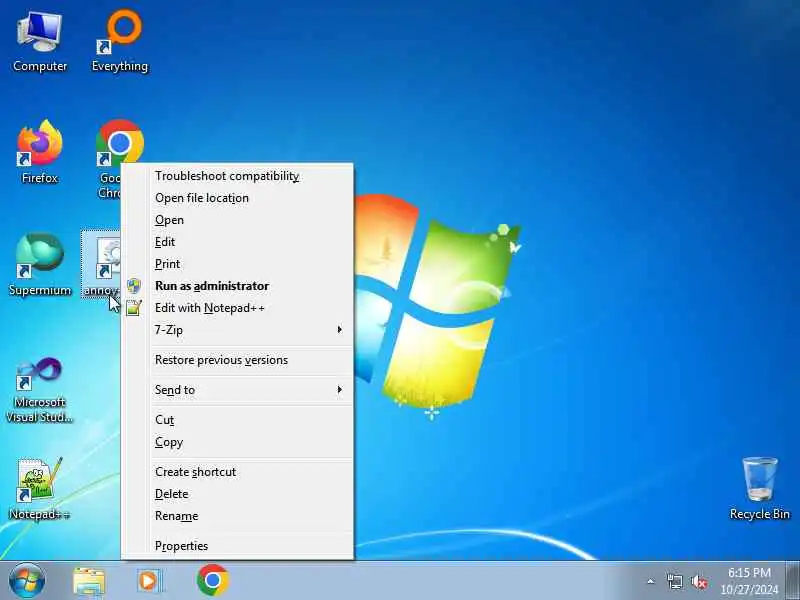Click the Show desktop strip

793,581
